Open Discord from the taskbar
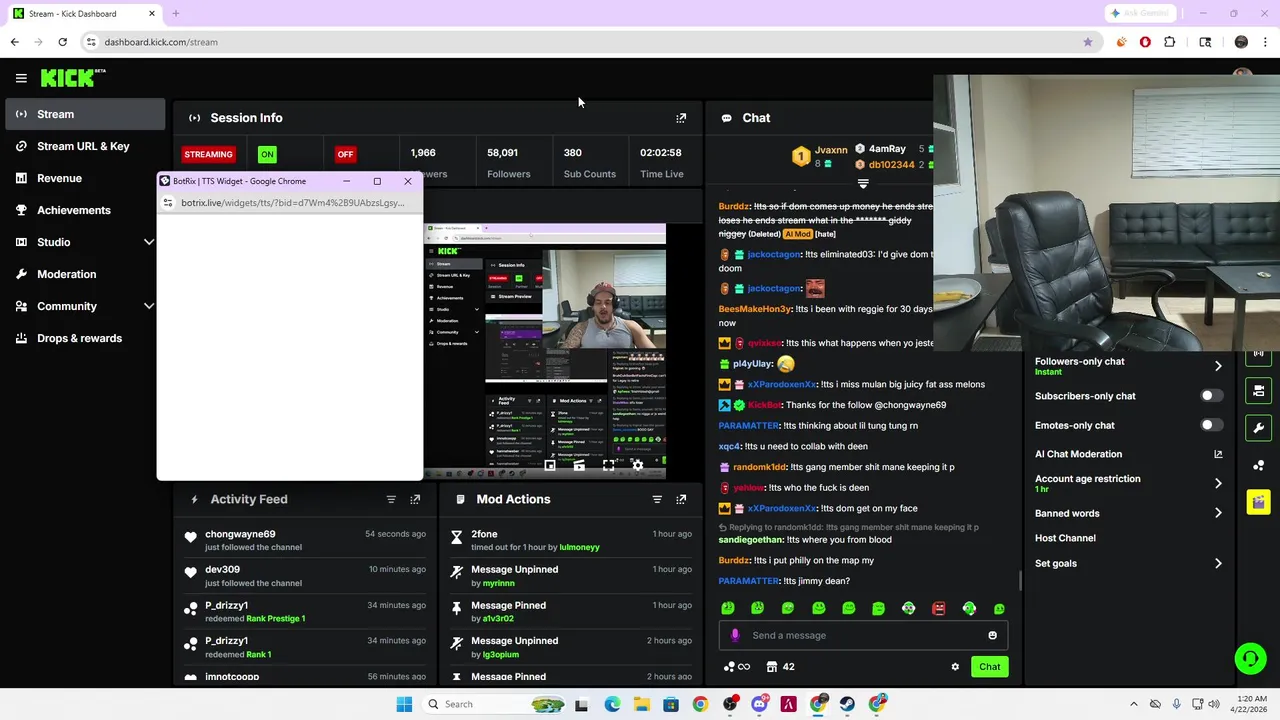 [x=759, y=704]
